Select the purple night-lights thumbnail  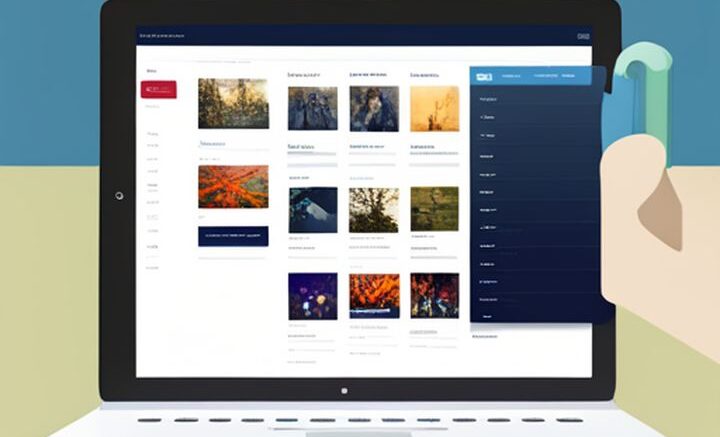313,297
